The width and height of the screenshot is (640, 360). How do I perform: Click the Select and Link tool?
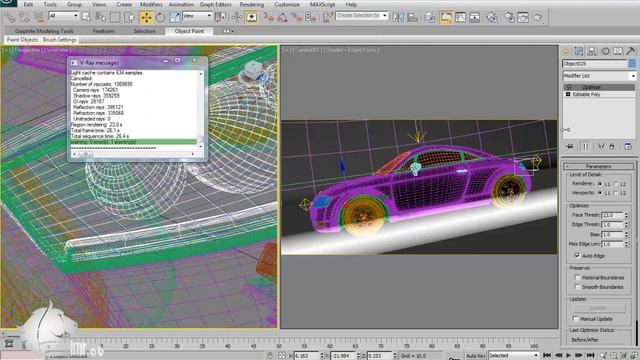pyautogui.click(x=10, y=17)
